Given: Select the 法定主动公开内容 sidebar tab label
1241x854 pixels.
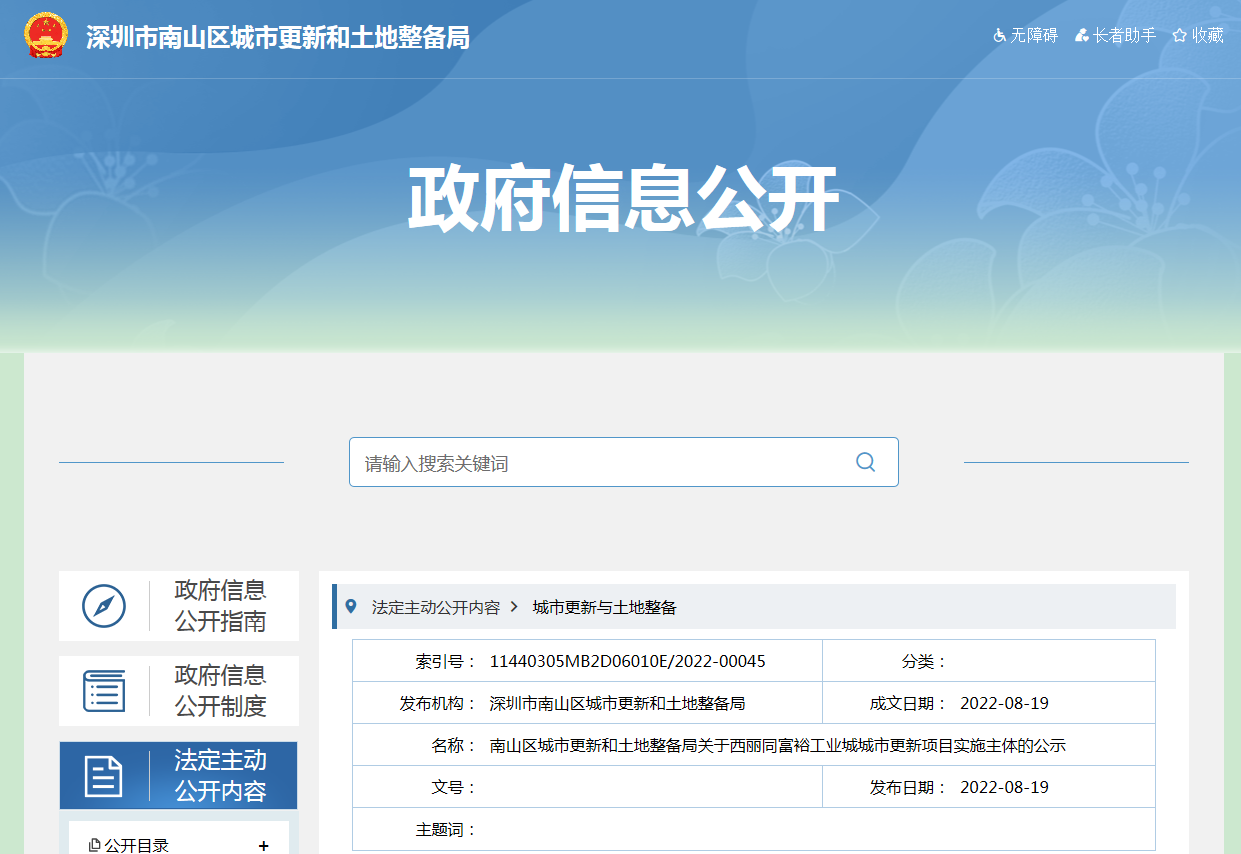Looking at the screenshot, I should coord(220,776).
